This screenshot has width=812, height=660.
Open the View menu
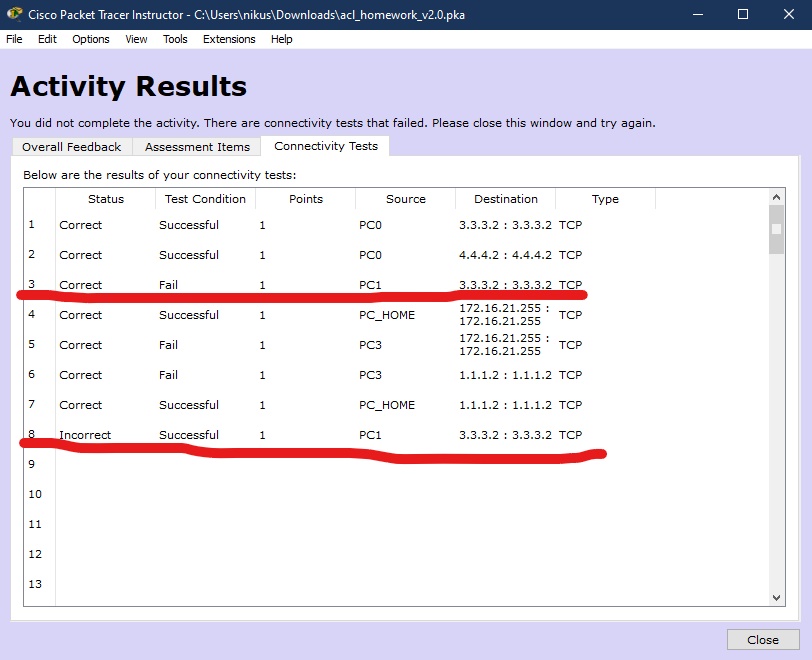(136, 39)
